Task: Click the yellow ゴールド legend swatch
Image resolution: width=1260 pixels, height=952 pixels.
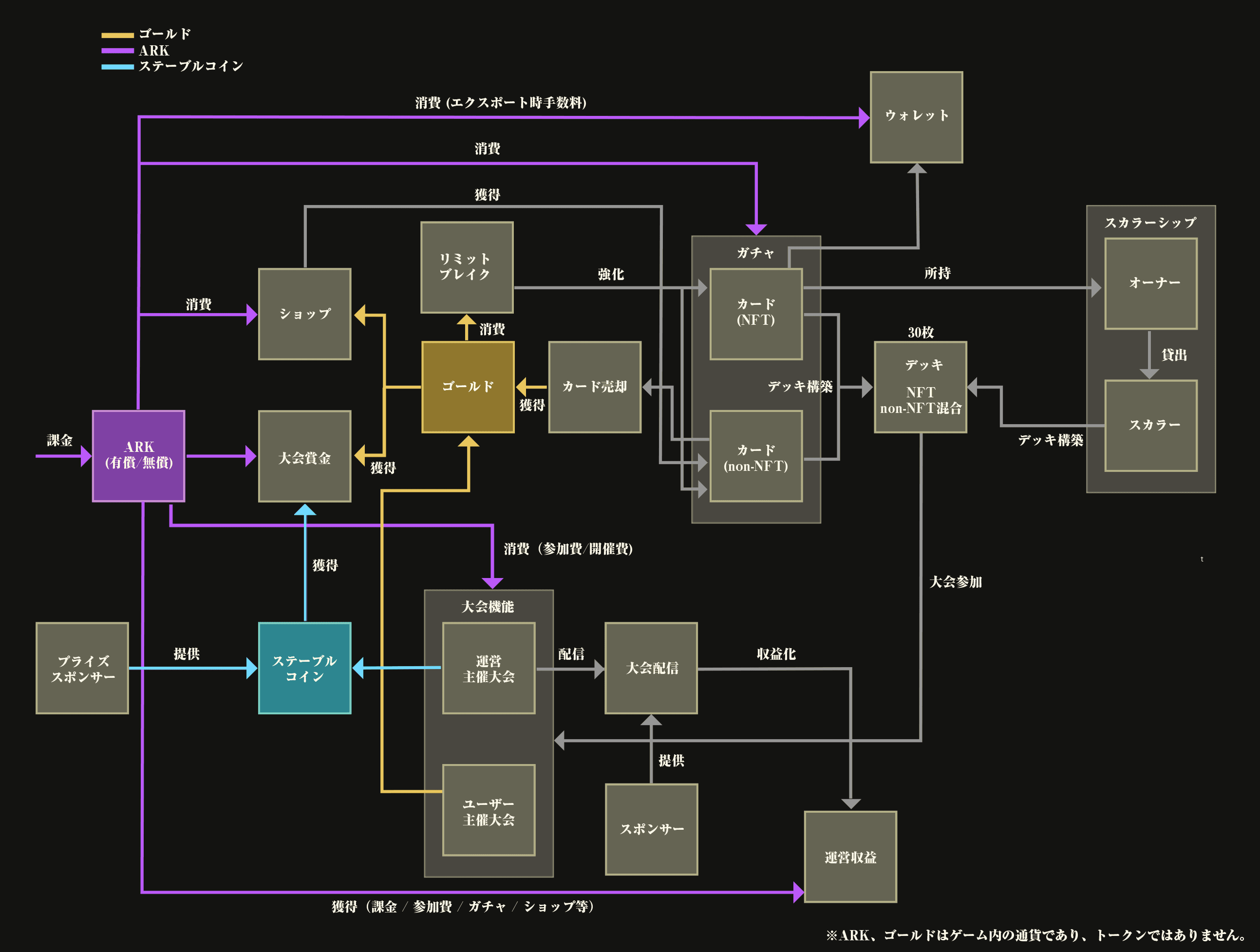Action: [117, 35]
